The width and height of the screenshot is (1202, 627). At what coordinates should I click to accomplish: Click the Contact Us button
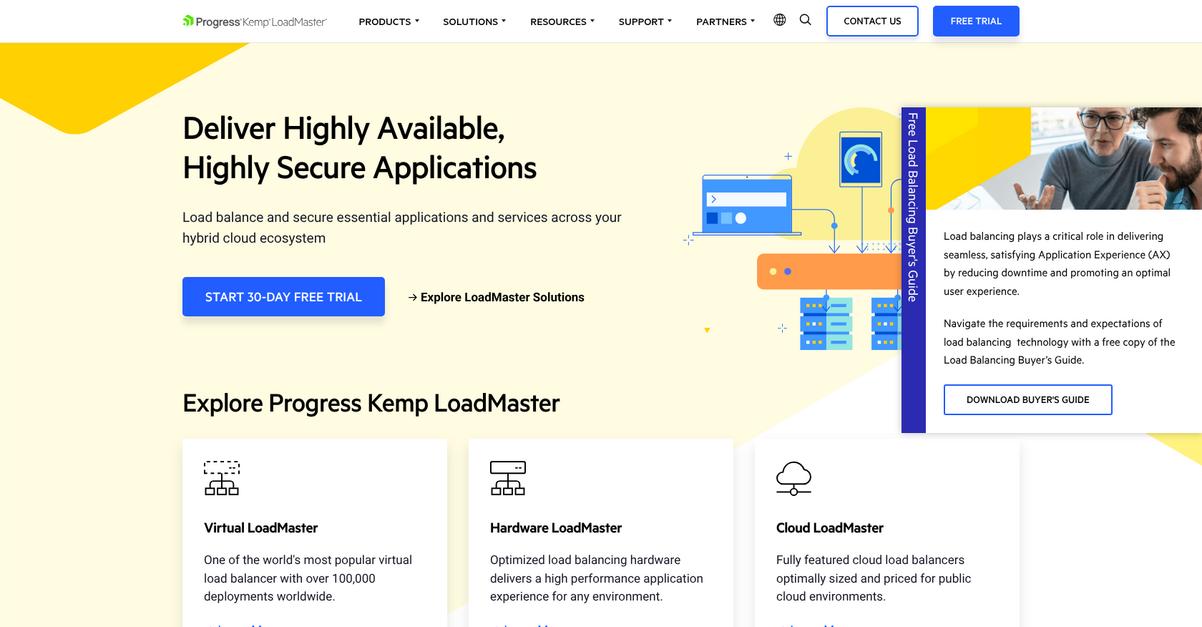[872, 21]
